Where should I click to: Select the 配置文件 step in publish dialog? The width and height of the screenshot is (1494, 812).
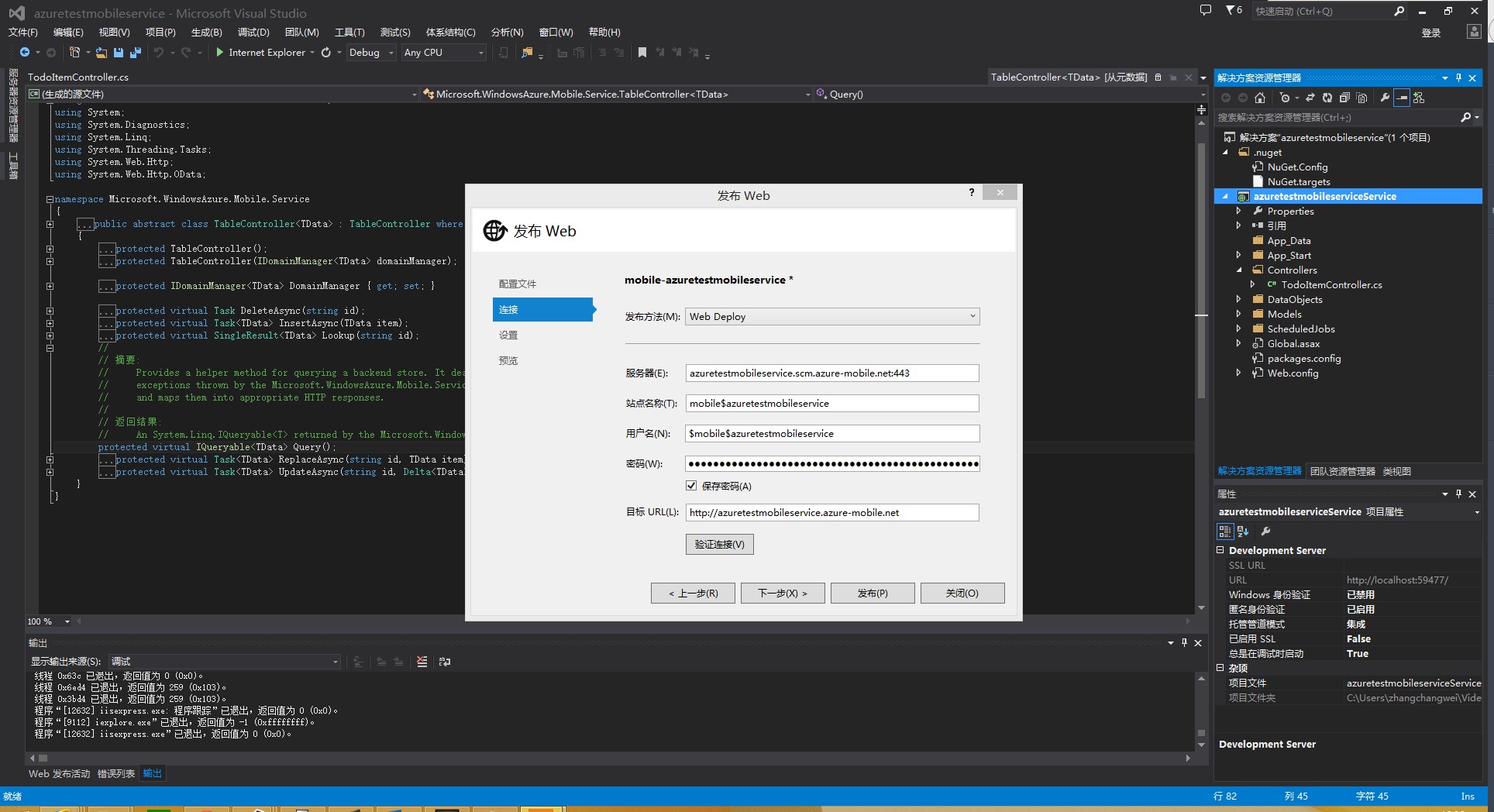[518, 284]
